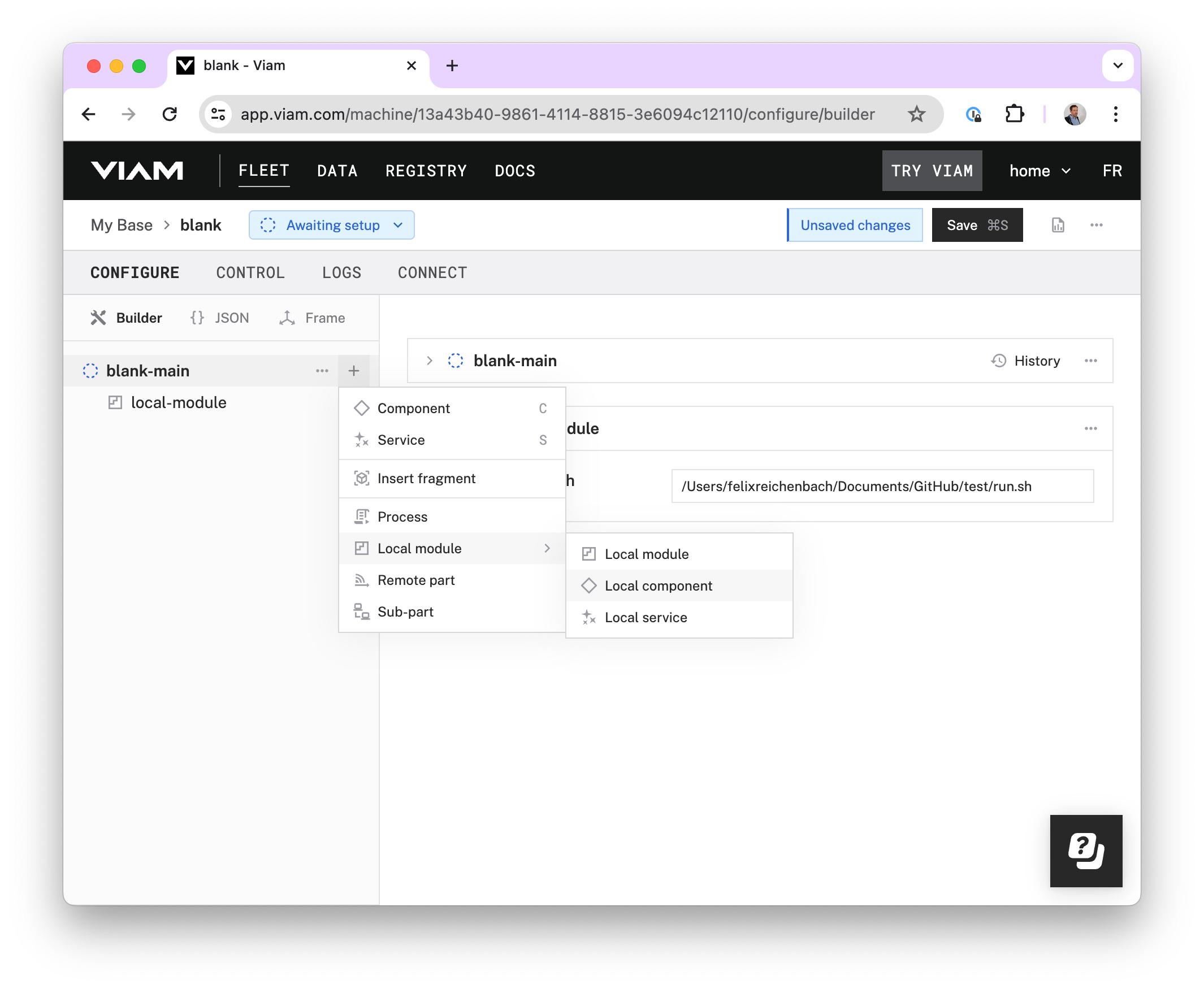The image size is (1204, 989).
Task: Click the blank-main sidebar status circle icon
Action: click(x=90, y=370)
